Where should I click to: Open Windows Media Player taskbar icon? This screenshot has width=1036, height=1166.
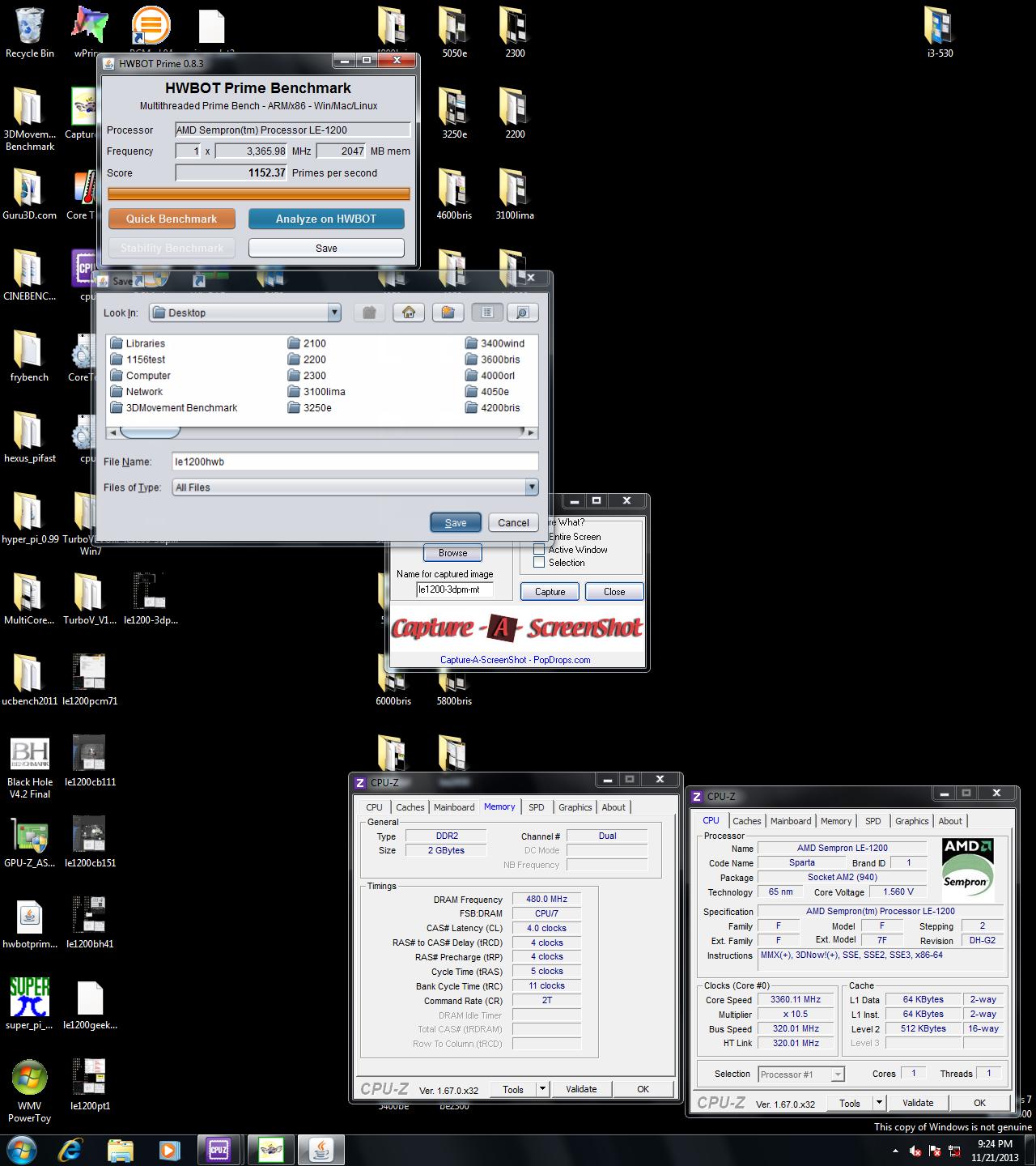(x=169, y=1149)
